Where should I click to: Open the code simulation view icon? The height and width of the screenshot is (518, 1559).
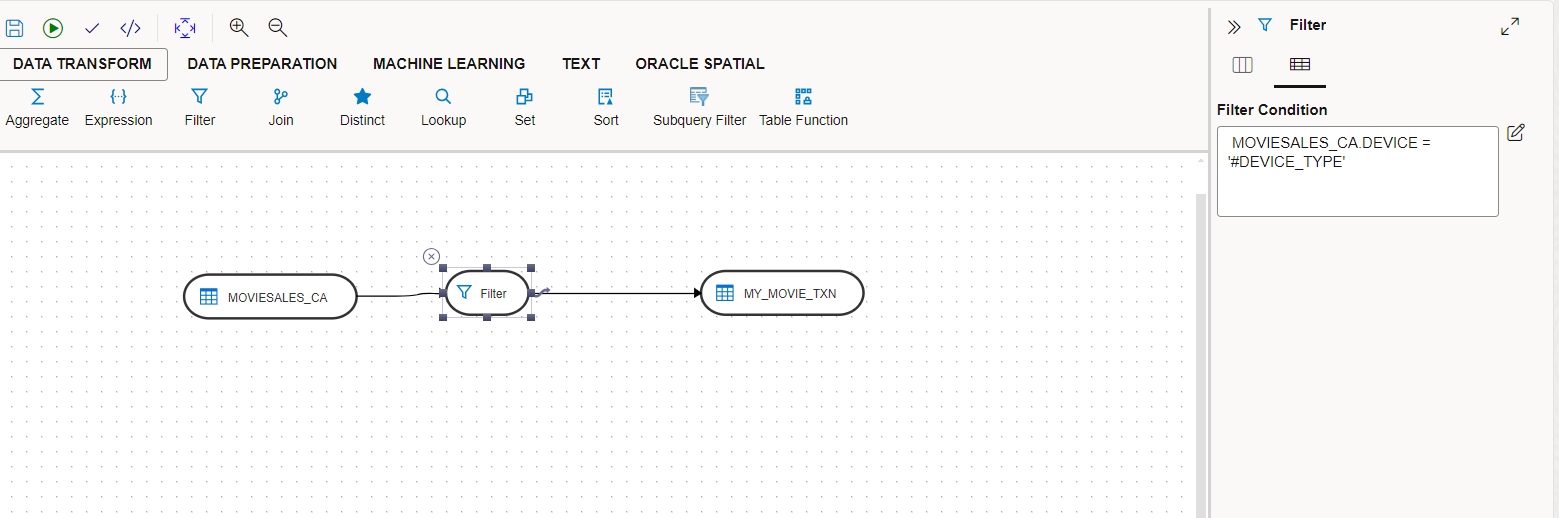click(x=130, y=28)
